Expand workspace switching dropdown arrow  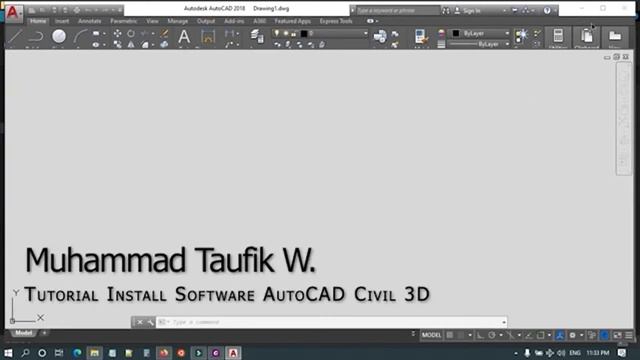(x=581, y=335)
